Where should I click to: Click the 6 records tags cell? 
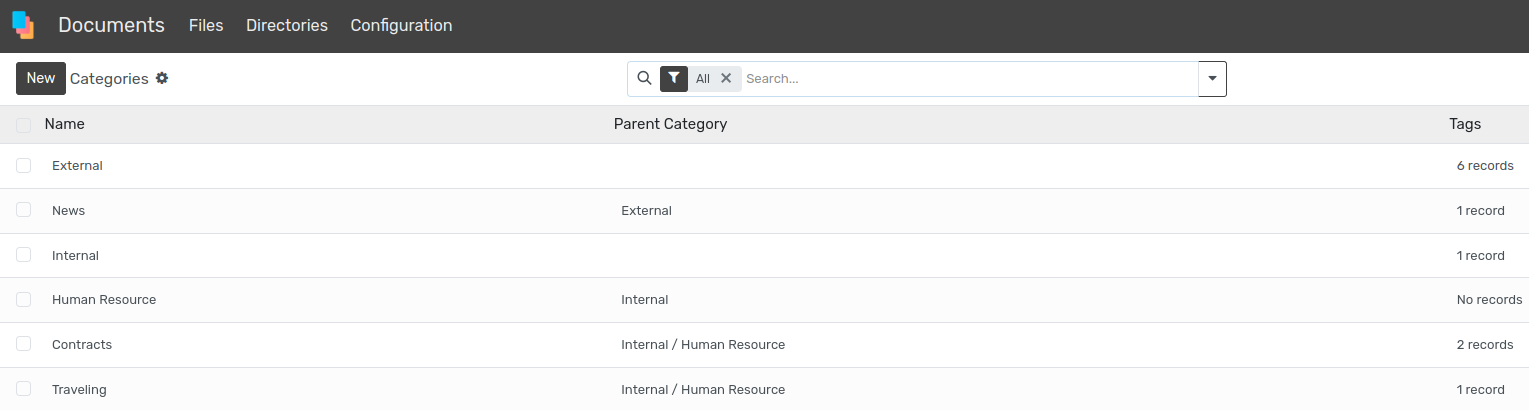1485,166
